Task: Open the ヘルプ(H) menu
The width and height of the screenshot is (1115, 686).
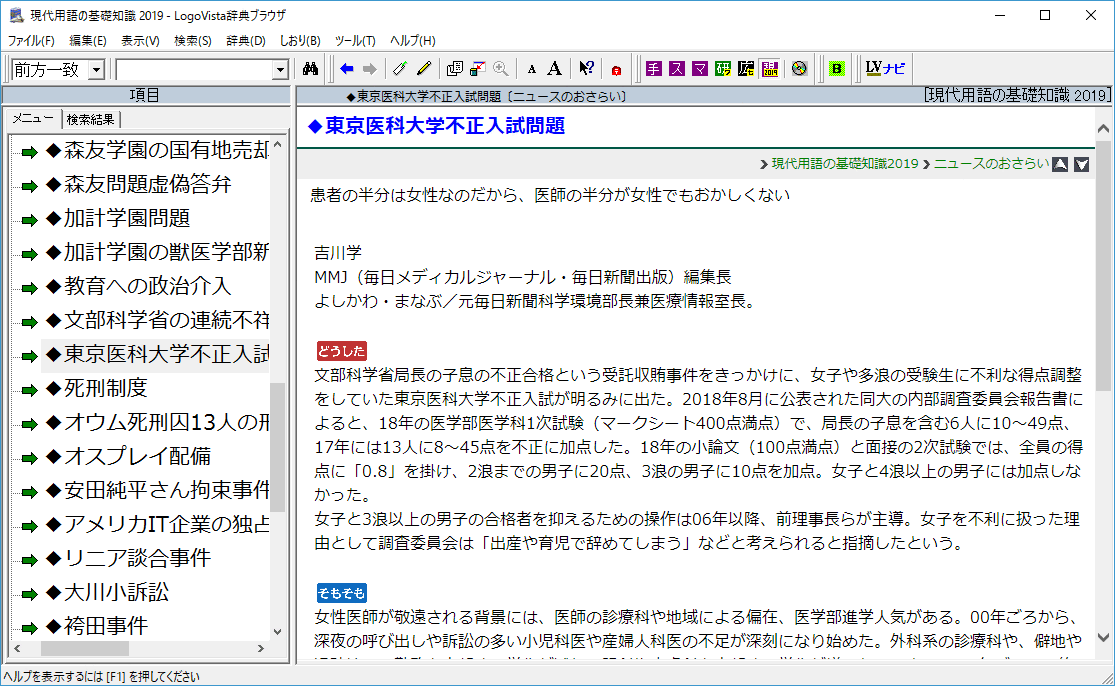Action: [x=413, y=41]
